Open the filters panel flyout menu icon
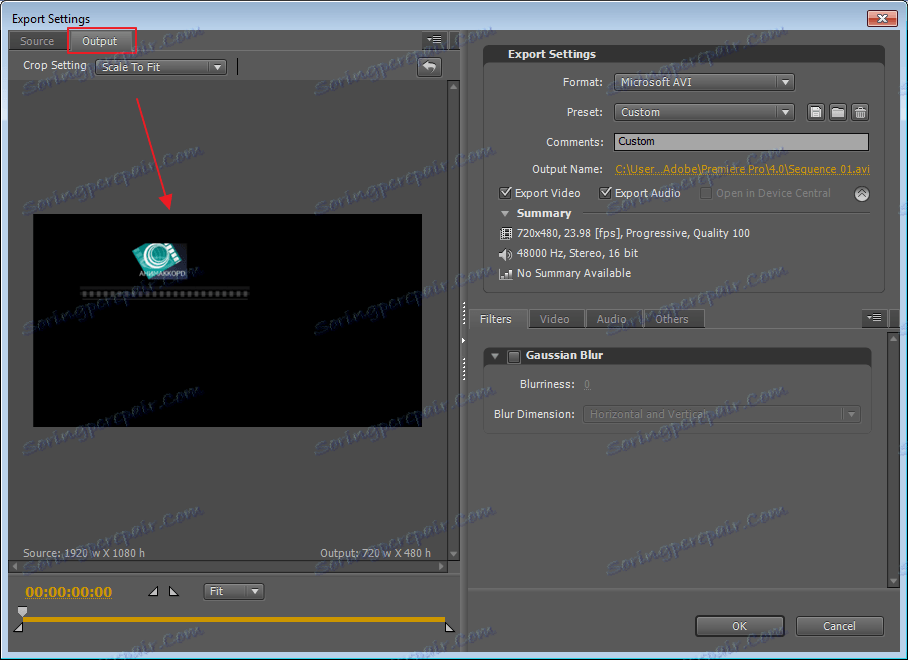 [x=874, y=318]
